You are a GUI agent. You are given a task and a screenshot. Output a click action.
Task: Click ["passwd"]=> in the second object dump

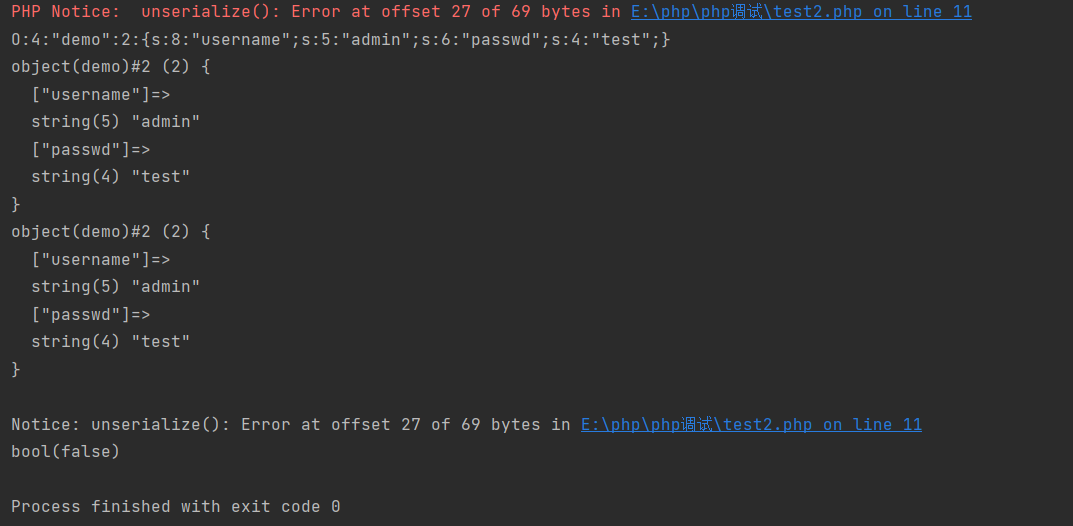pos(90,314)
